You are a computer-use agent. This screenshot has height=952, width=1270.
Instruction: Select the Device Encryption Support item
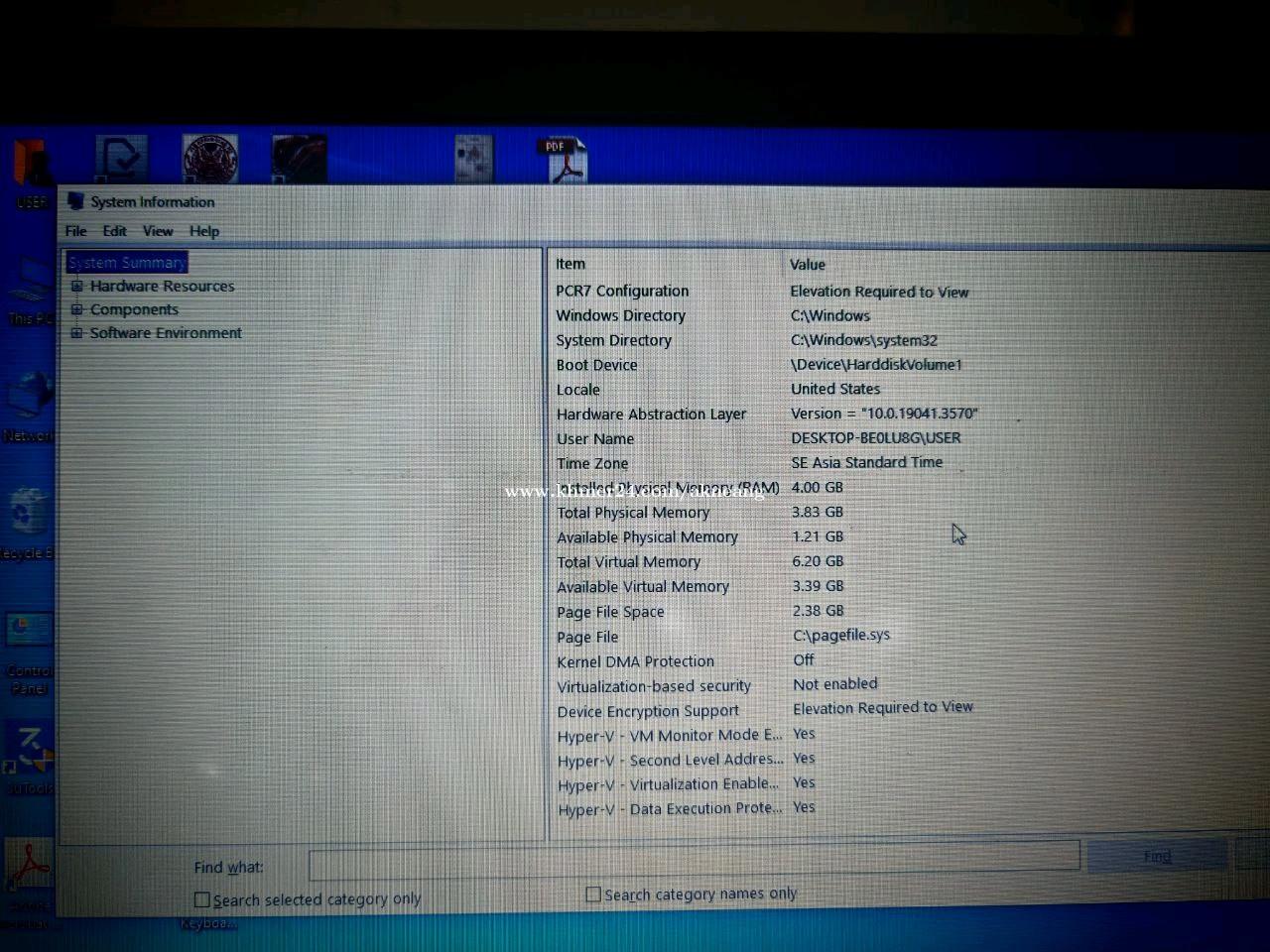pos(649,711)
